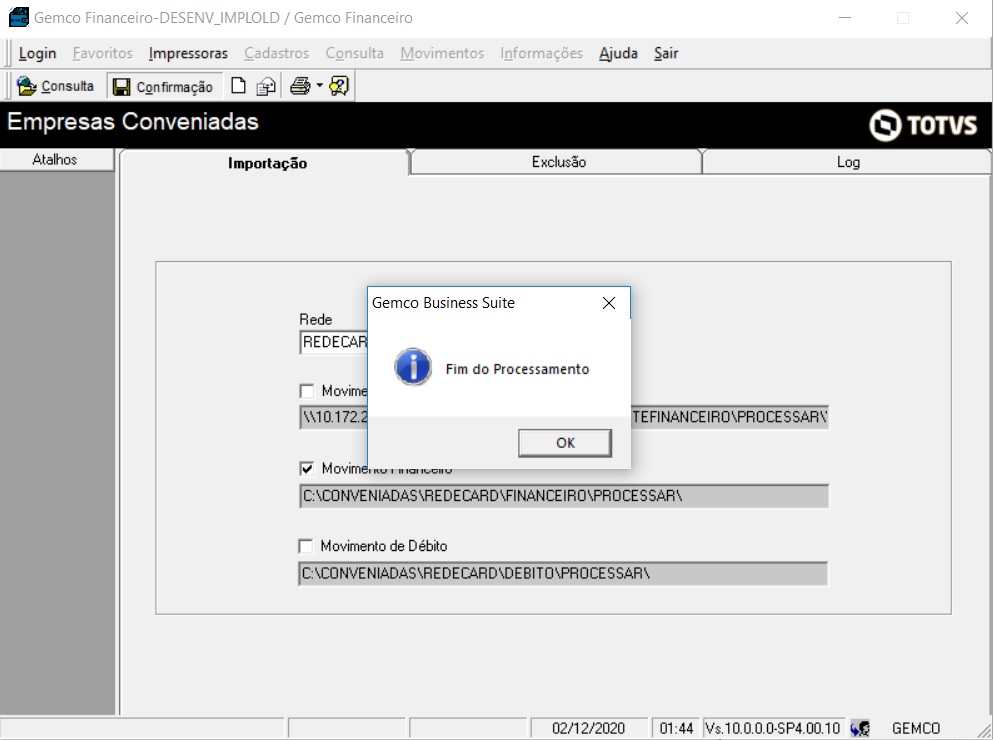This screenshot has height=740, width=993.
Task: Click the Fim do Processamento message
Action: [517, 369]
